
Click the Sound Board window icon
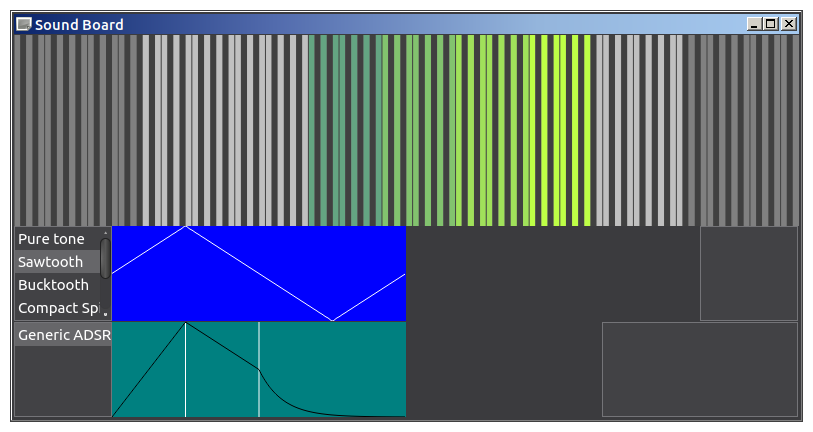point(24,24)
